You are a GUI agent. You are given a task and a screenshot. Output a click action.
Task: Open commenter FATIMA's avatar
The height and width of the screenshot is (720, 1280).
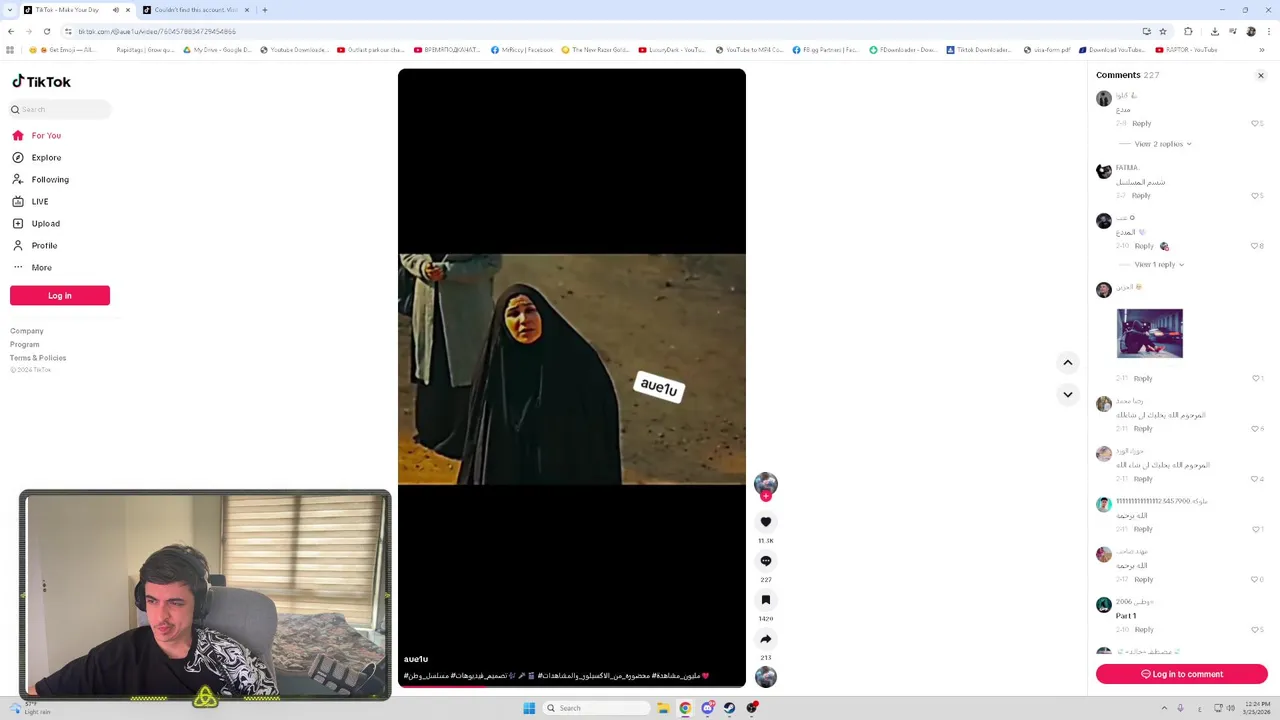[1104, 171]
